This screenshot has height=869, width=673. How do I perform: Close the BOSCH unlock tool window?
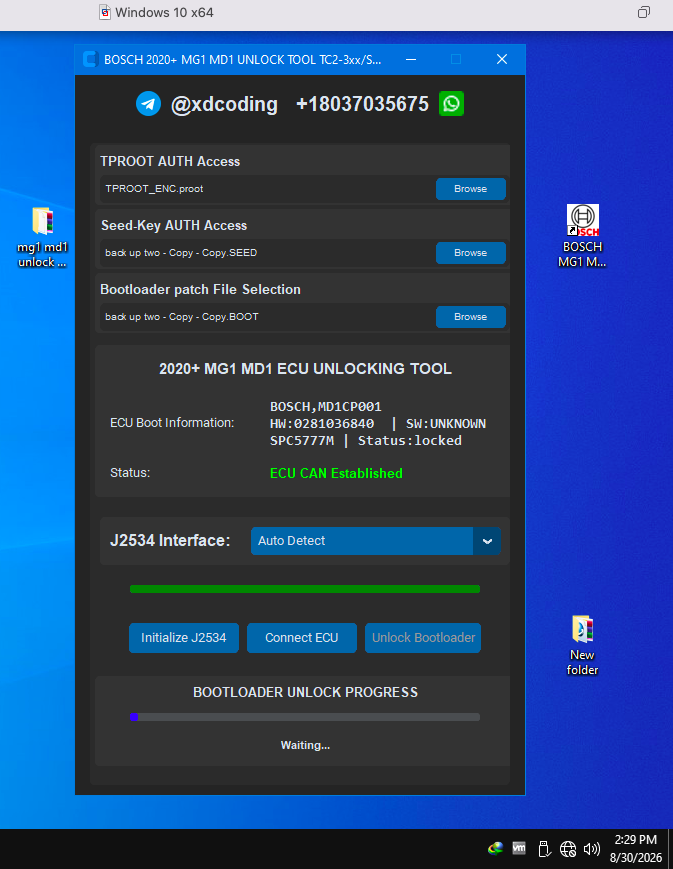pos(502,59)
